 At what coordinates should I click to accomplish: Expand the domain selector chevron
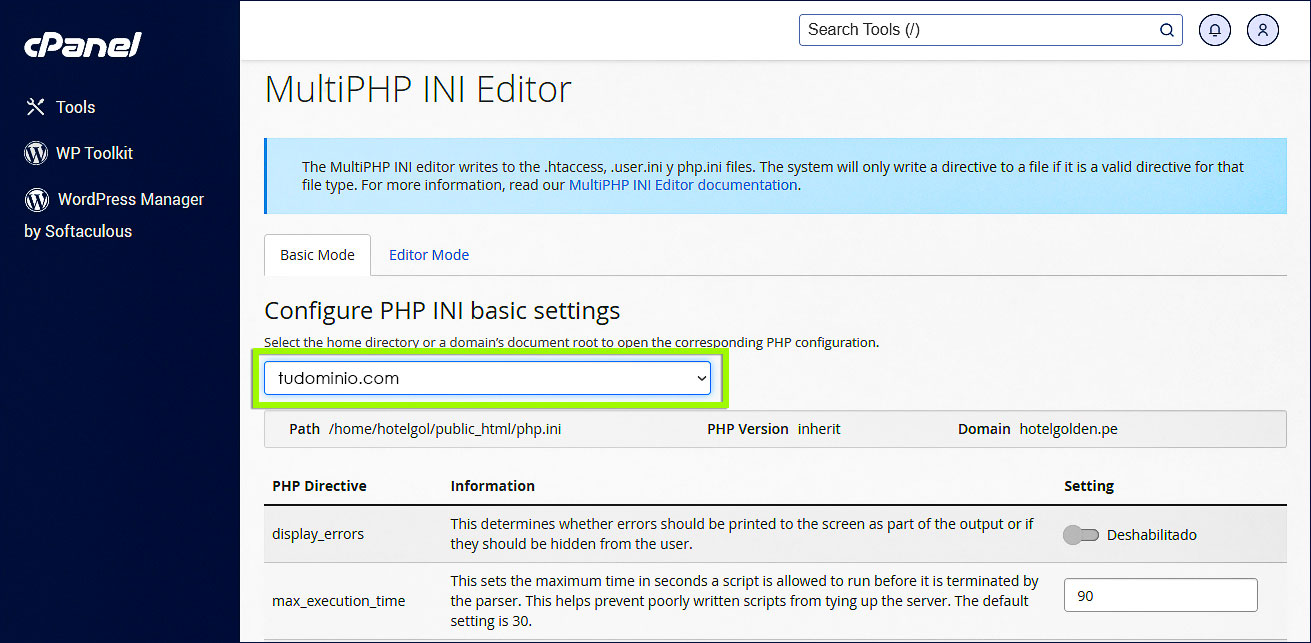(701, 378)
